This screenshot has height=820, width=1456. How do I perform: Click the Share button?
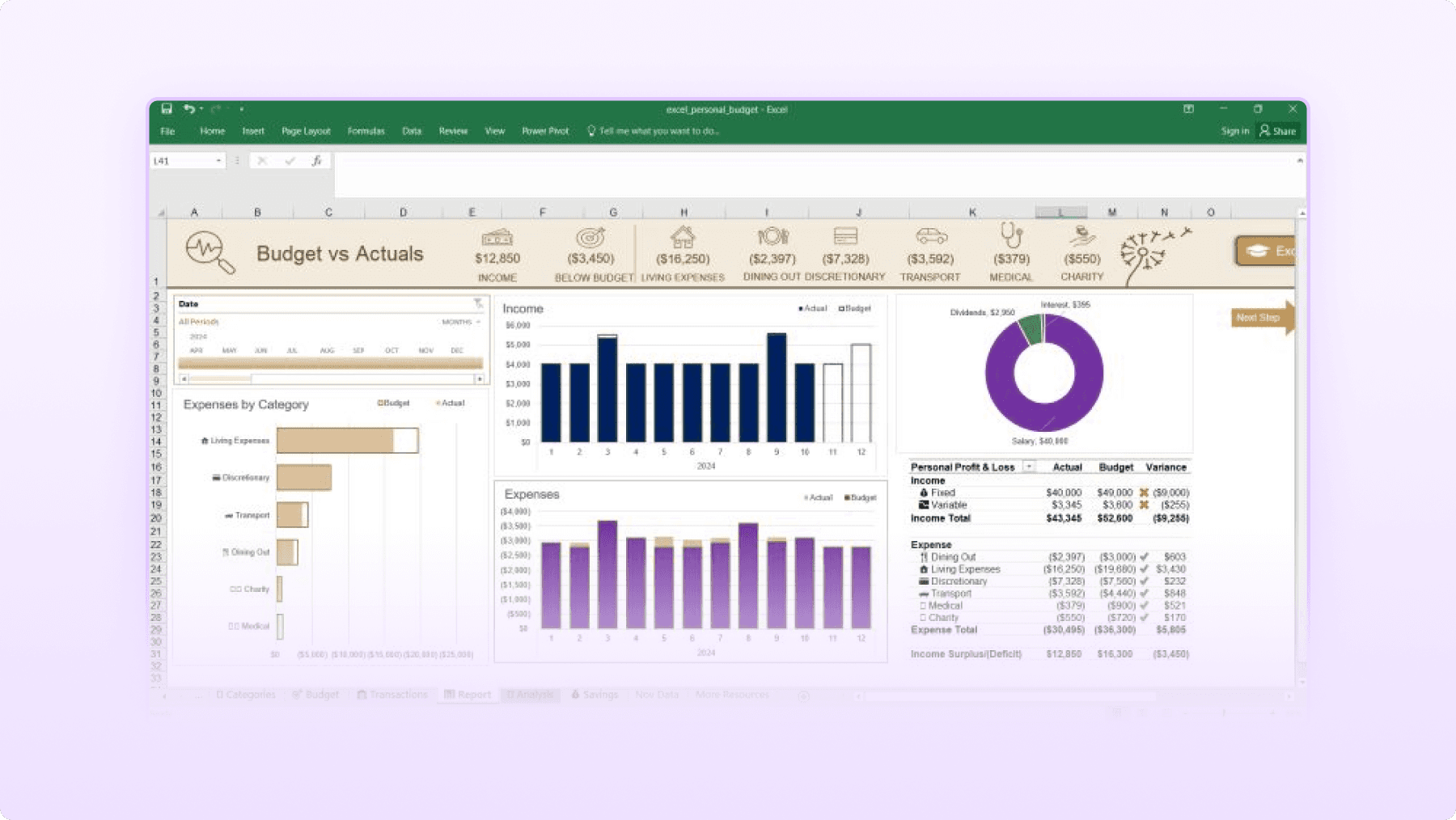coord(1278,131)
